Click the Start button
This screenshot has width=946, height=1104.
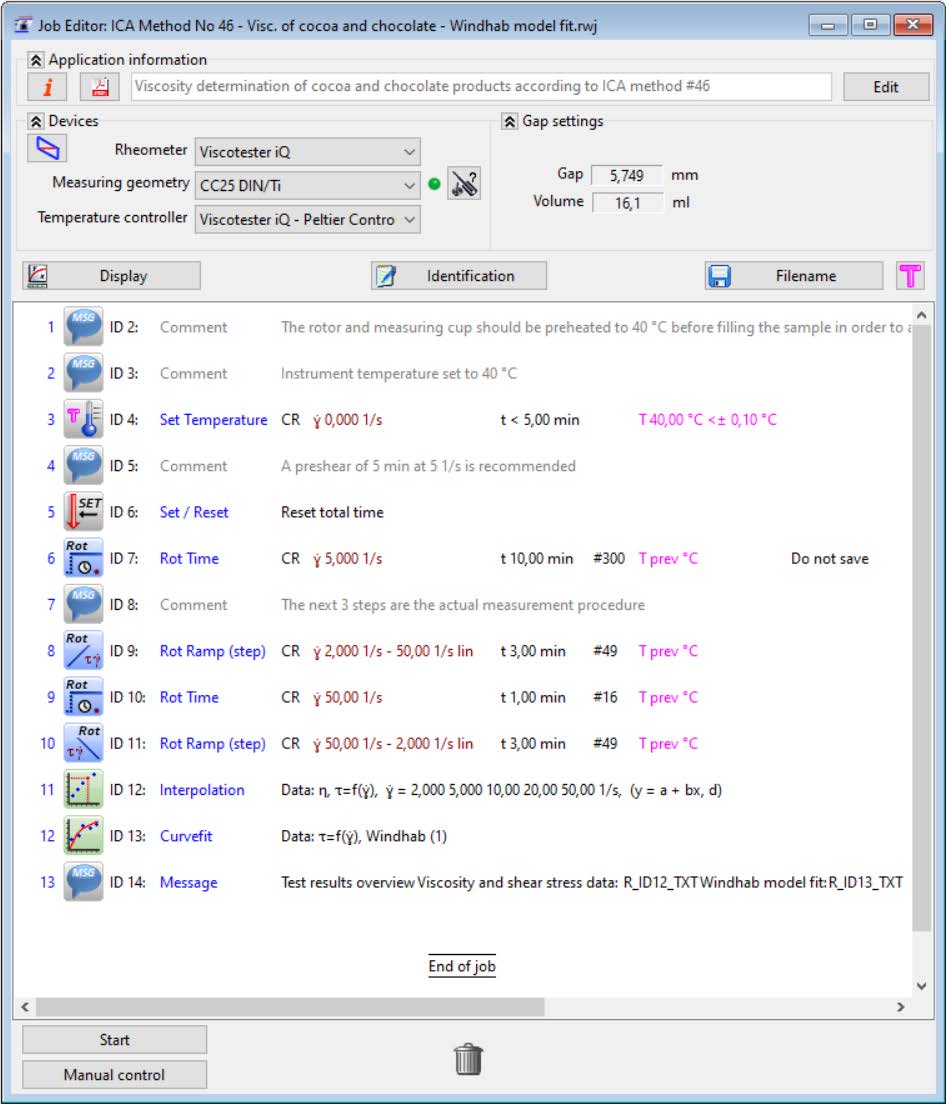click(x=114, y=1040)
